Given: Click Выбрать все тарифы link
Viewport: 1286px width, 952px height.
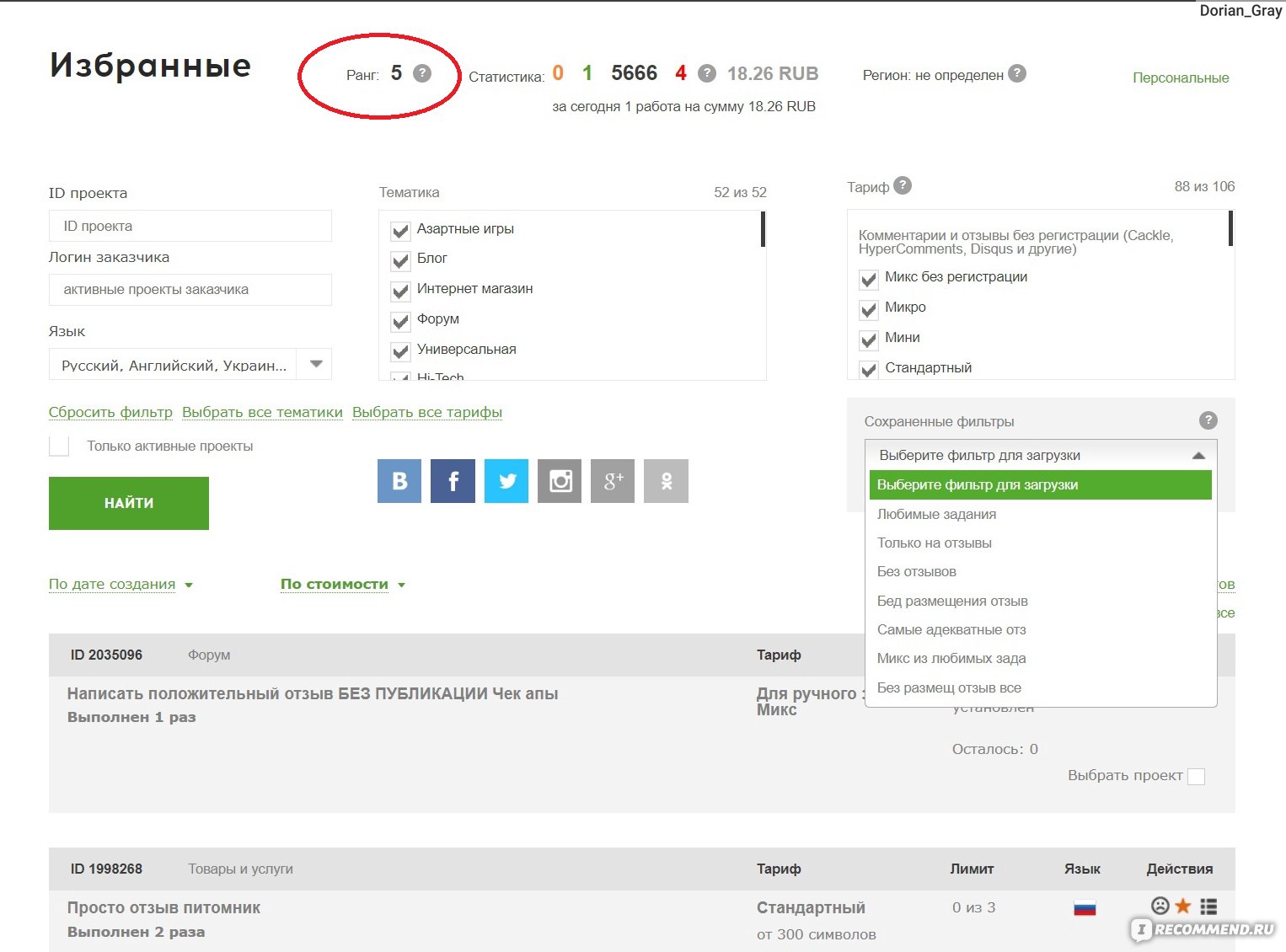Looking at the screenshot, I should pos(427,412).
